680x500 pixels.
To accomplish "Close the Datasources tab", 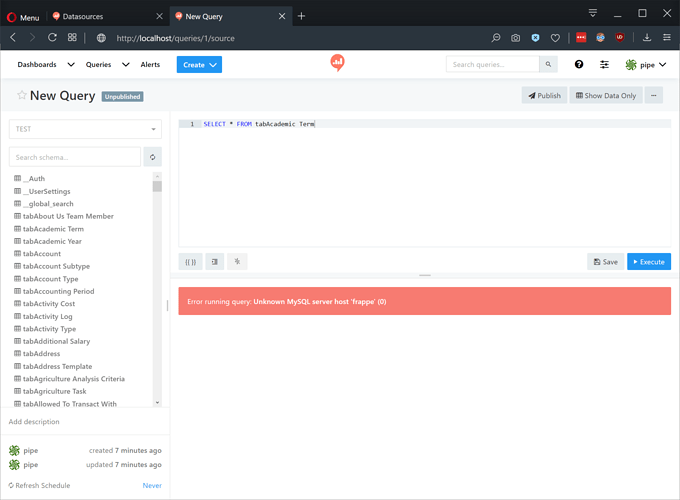I will (x=159, y=16).
